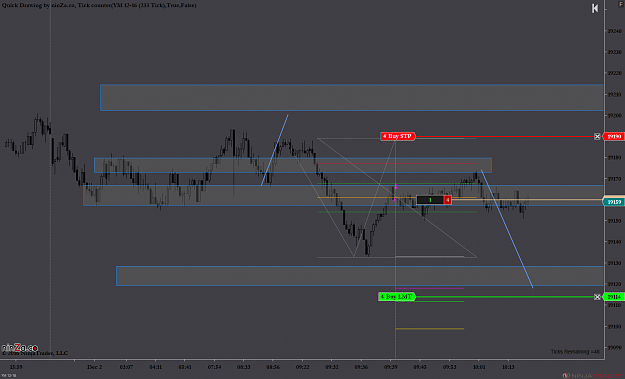
Task: Select the 09:39 time axis label
Action: click(391, 367)
